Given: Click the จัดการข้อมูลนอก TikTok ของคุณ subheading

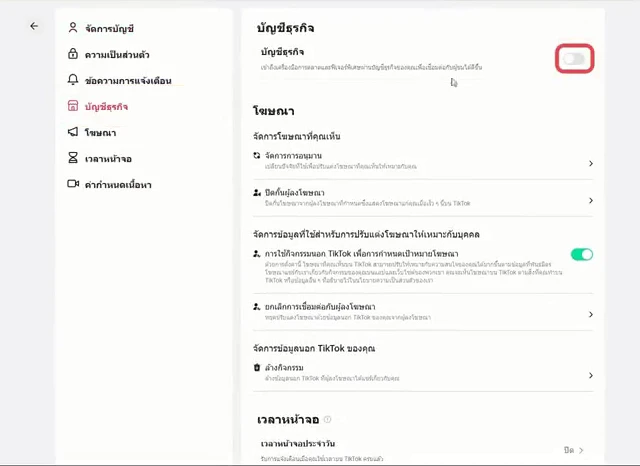Looking at the screenshot, I should 314,348.
